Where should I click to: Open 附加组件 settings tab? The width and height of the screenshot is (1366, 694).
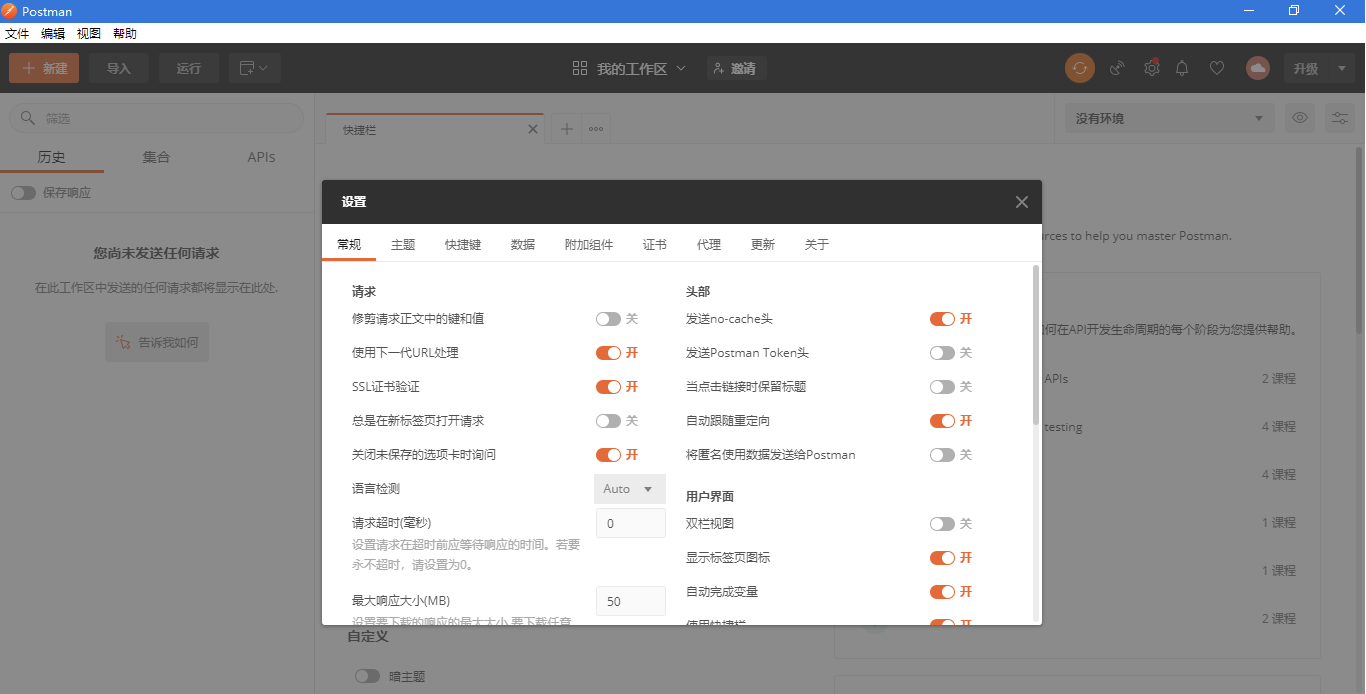(589, 244)
